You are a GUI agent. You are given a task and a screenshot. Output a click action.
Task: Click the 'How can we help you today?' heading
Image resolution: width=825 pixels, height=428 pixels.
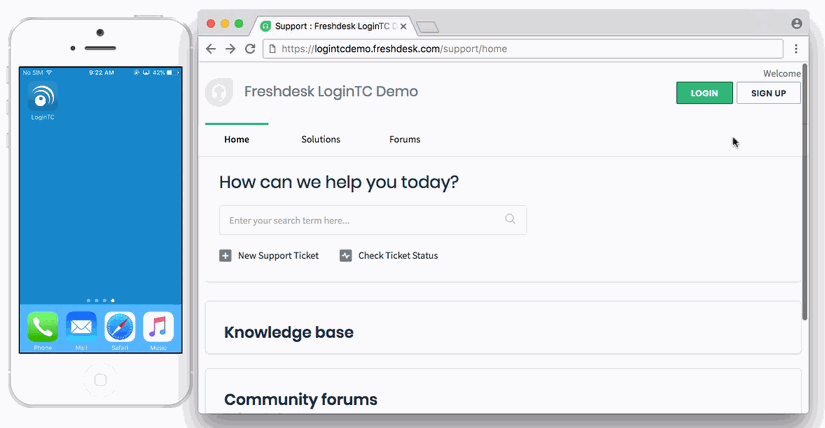pos(339,182)
